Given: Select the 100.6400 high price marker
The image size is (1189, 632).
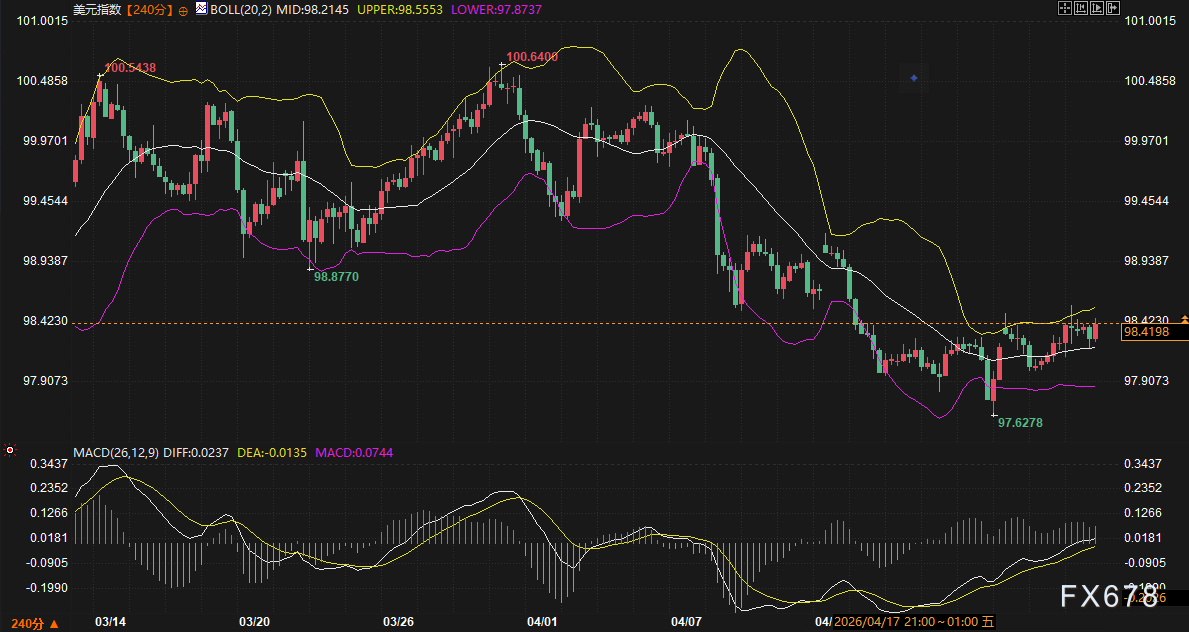Looking at the screenshot, I should (532, 57).
